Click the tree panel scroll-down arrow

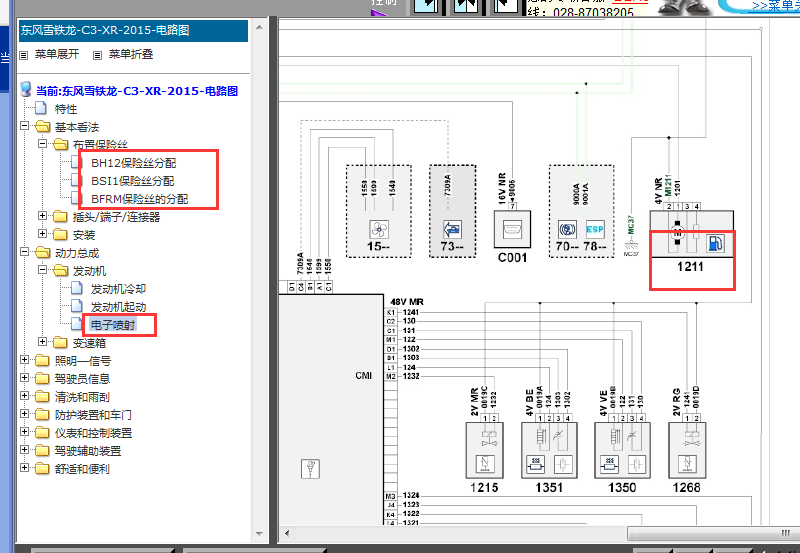(x=259, y=534)
